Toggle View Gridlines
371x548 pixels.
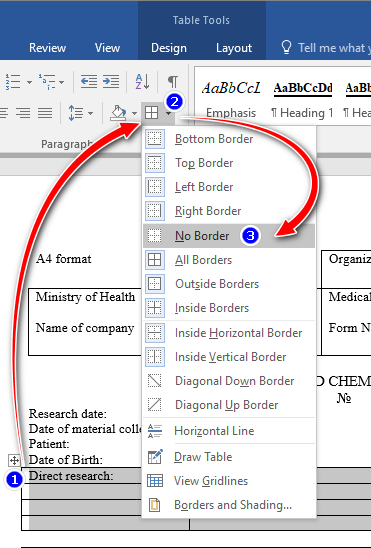point(229,481)
